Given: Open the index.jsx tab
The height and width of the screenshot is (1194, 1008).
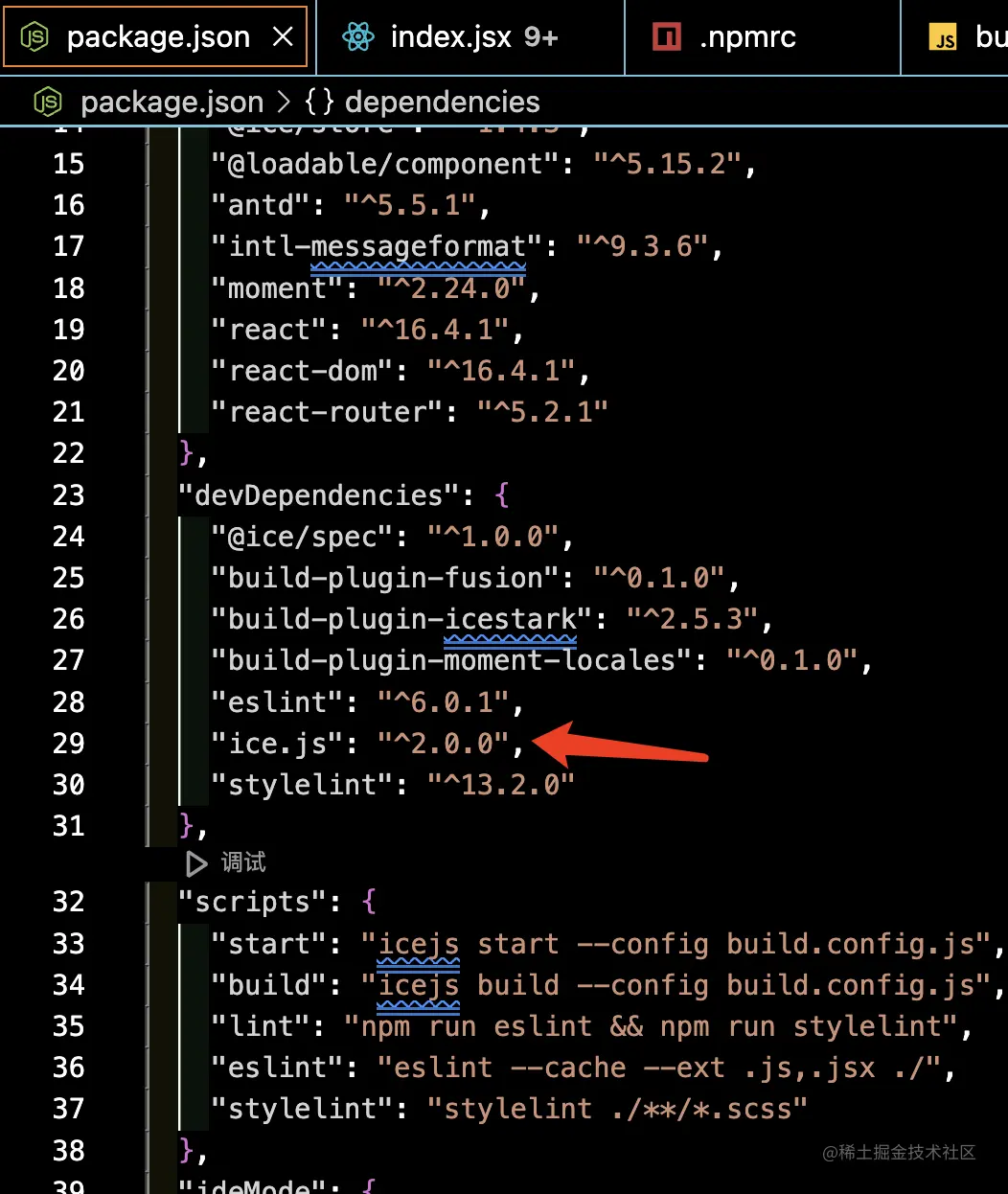Looking at the screenshot, I should pos(470,37).
